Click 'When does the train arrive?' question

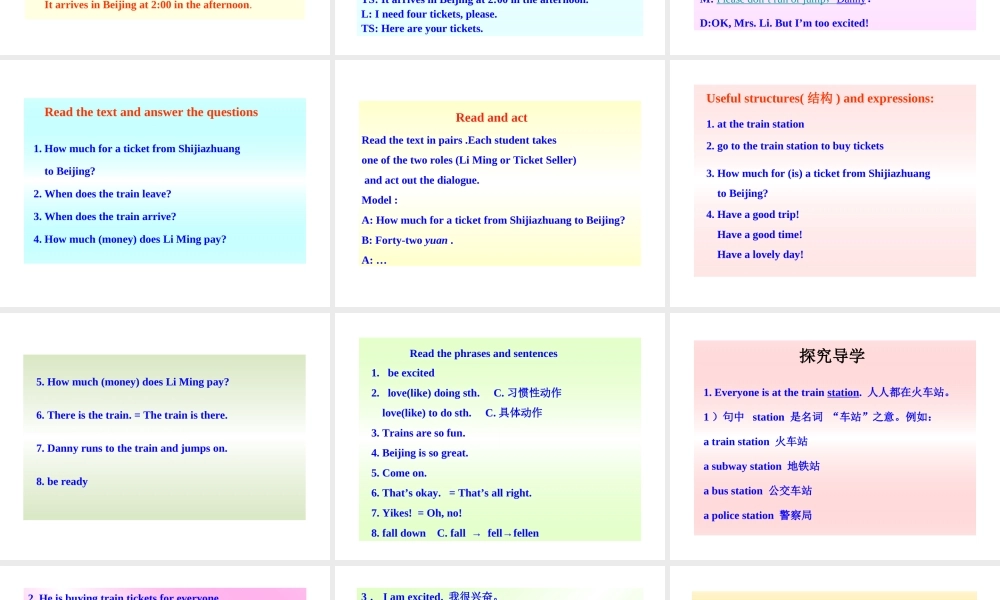105,217
